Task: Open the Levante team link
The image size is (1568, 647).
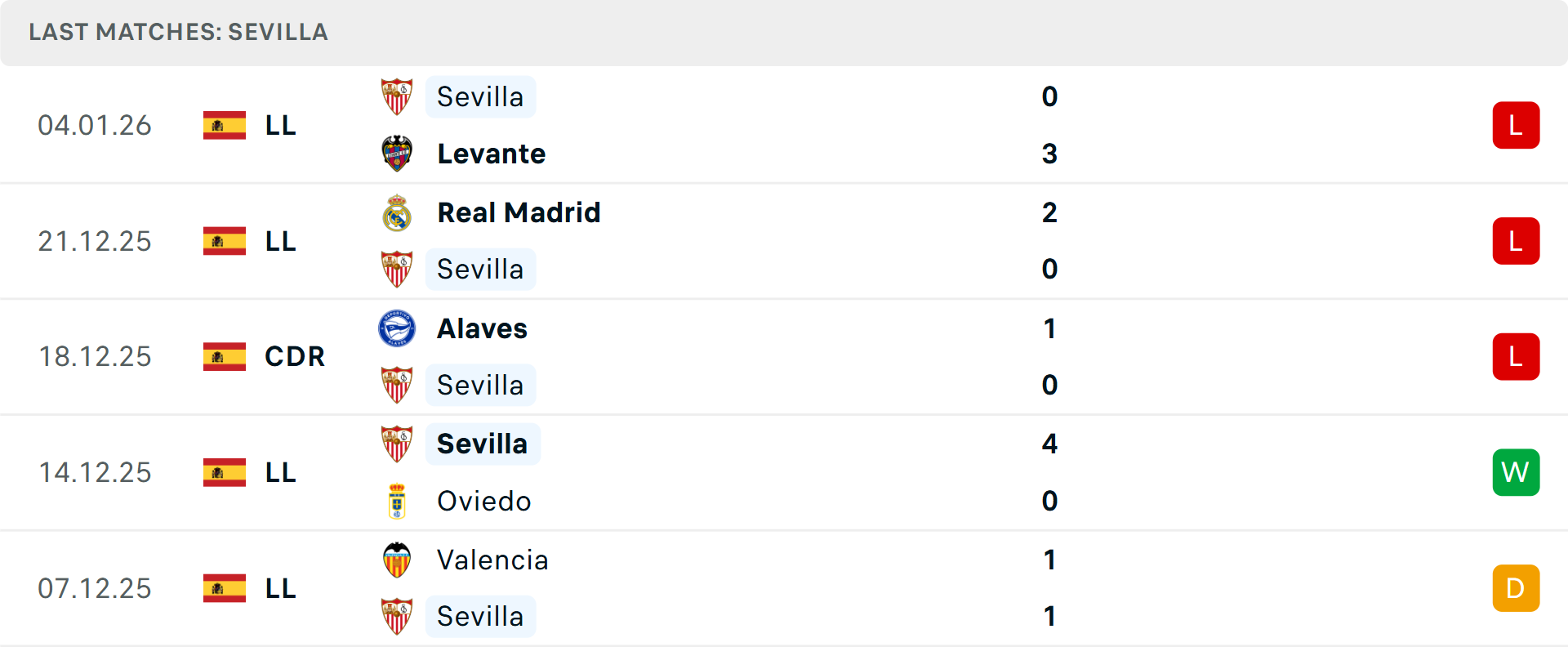Action: click(491, 154)
